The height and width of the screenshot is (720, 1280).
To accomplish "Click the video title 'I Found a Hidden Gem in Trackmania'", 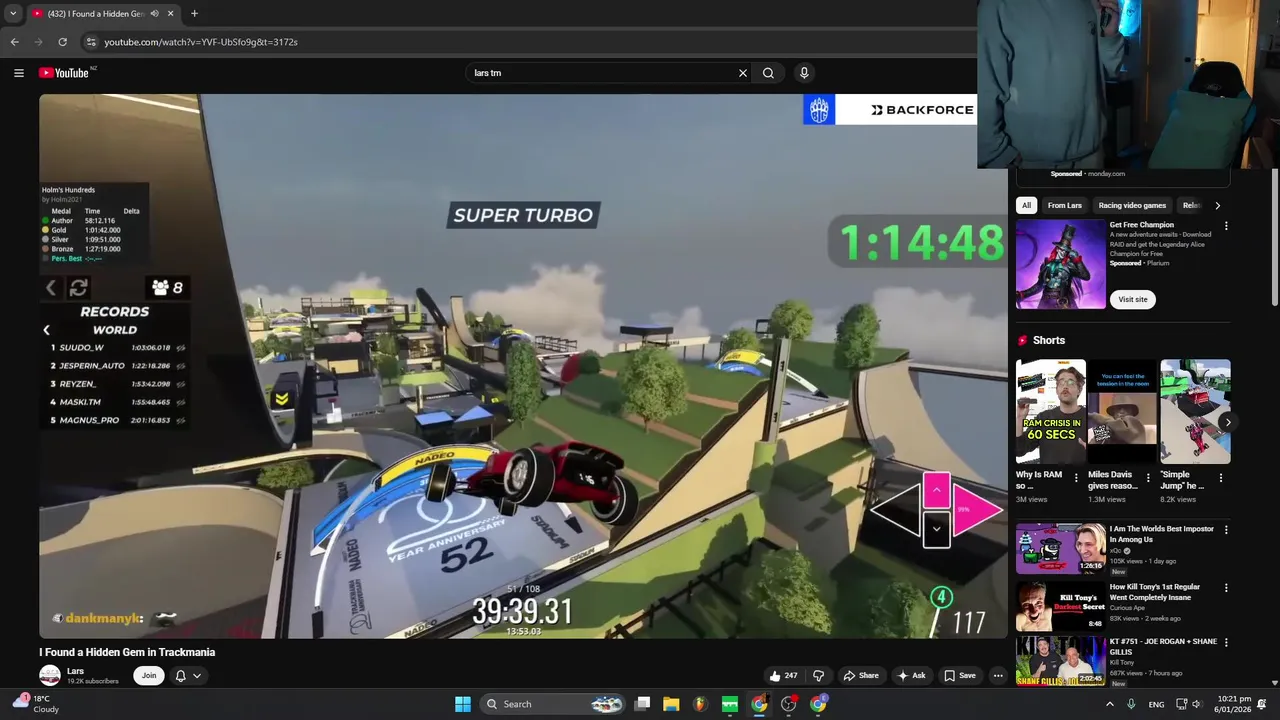I will 127,652.
